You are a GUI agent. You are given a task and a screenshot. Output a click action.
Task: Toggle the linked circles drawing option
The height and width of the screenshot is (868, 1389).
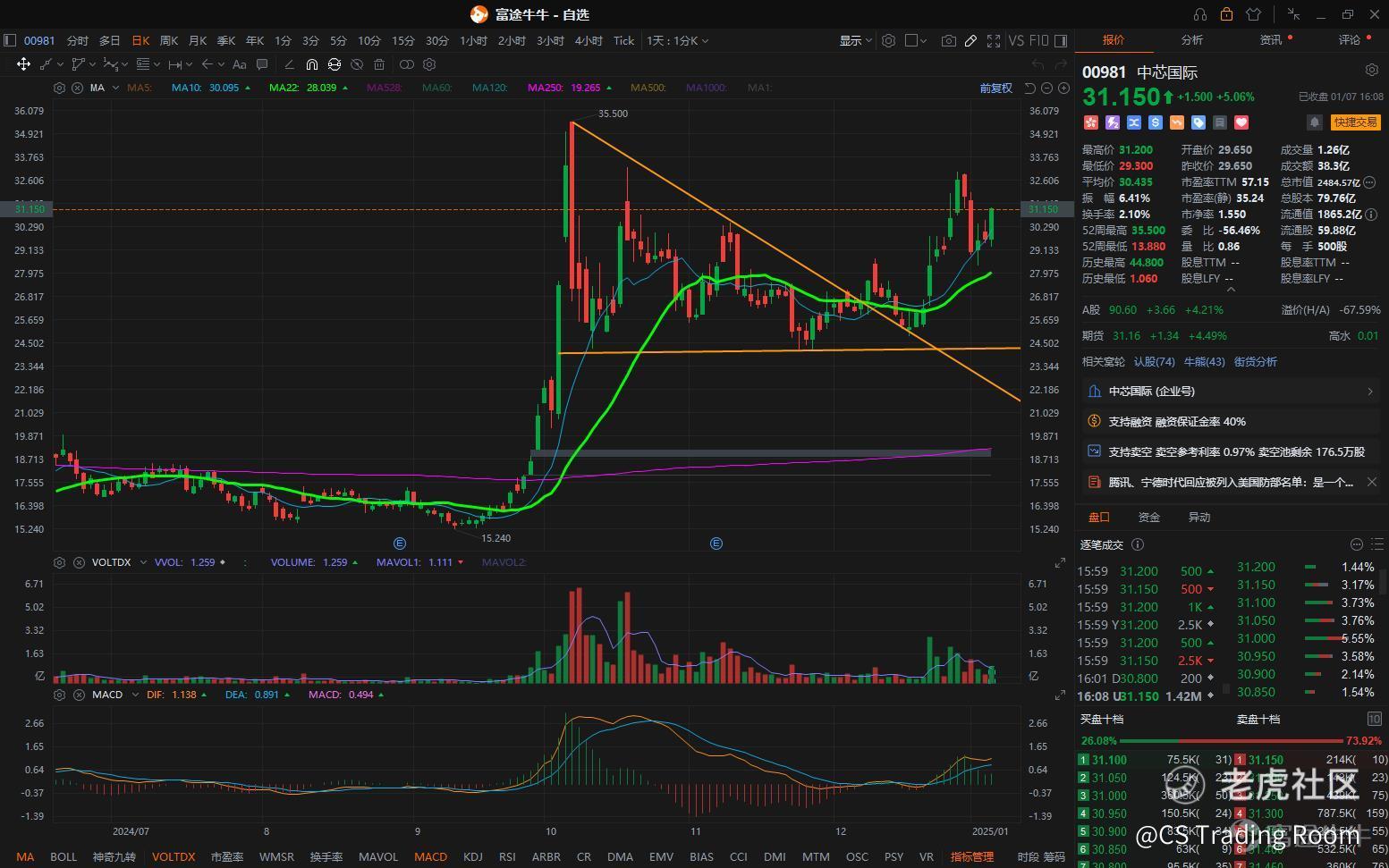tap(406, 64)
